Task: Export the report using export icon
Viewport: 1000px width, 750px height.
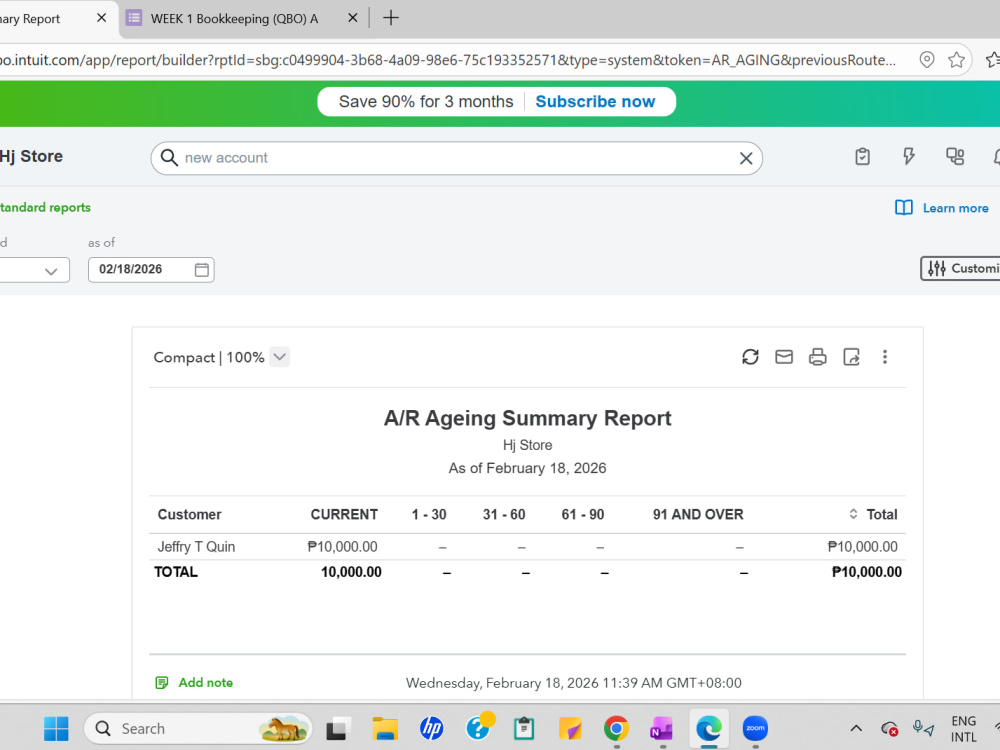Action: point(851,357)
